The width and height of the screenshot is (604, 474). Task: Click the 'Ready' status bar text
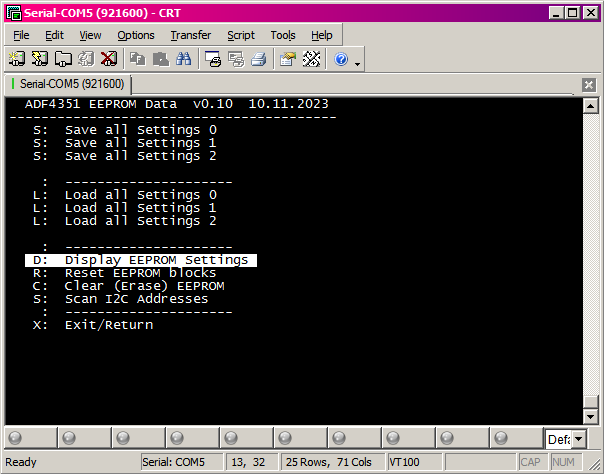pos(21,462)
